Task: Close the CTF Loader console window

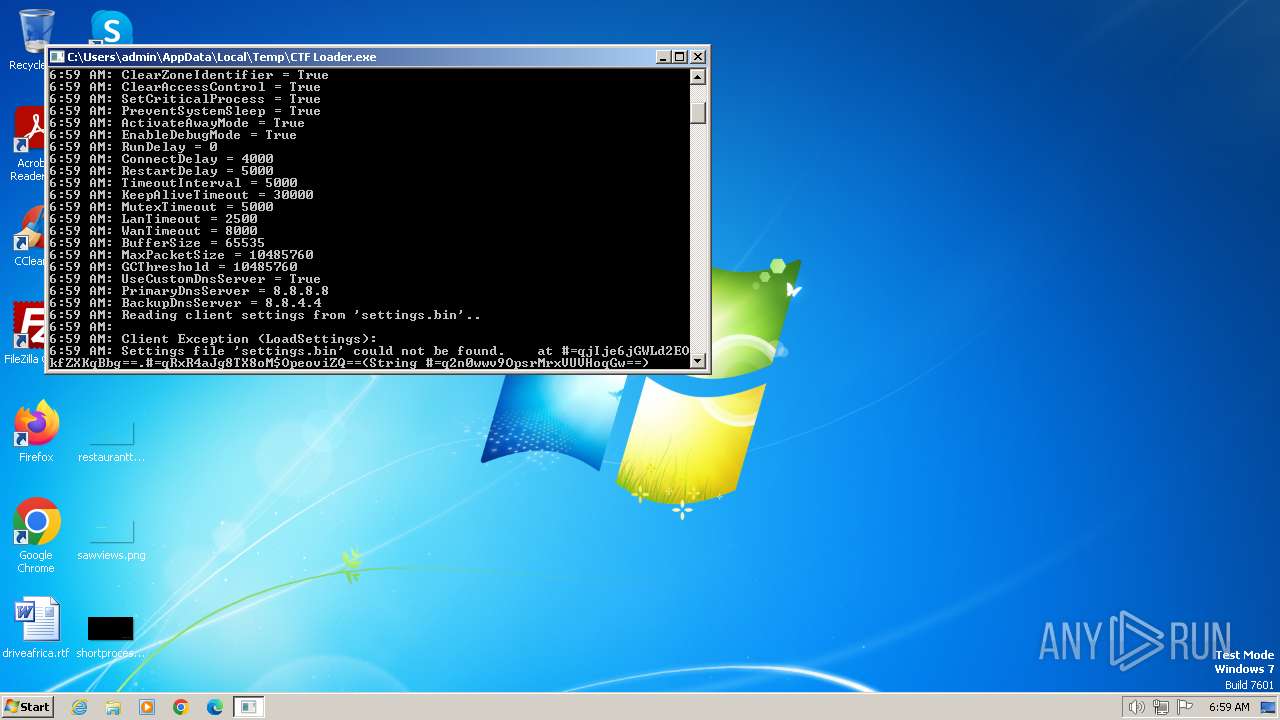Action: (698, 57)
